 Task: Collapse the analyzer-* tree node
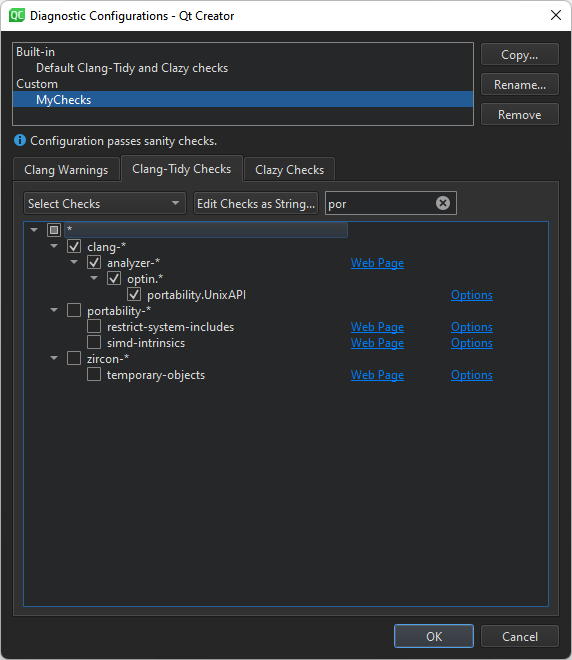[74, 262]
